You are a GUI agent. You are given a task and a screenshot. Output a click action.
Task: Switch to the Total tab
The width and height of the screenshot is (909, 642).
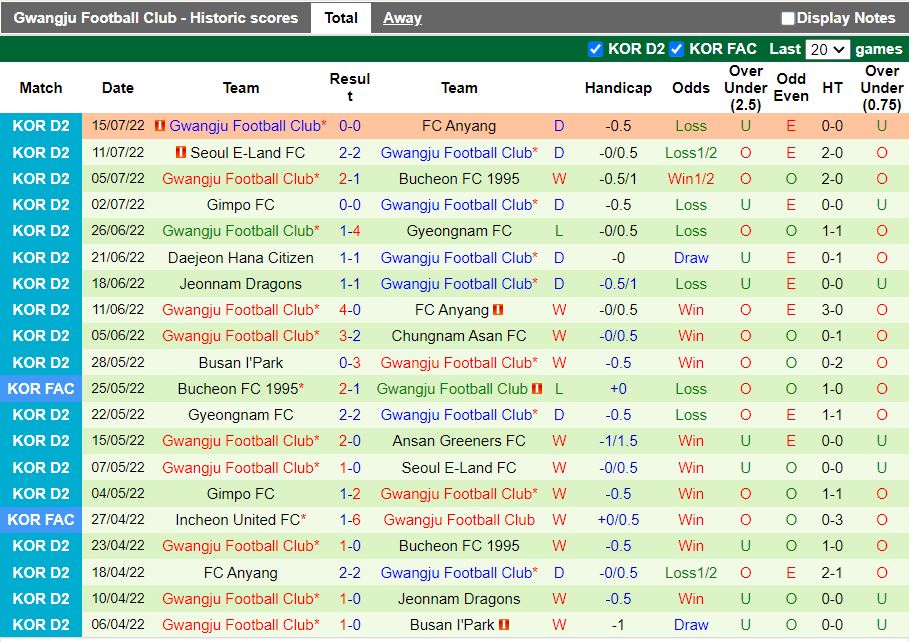coord(341,18)
